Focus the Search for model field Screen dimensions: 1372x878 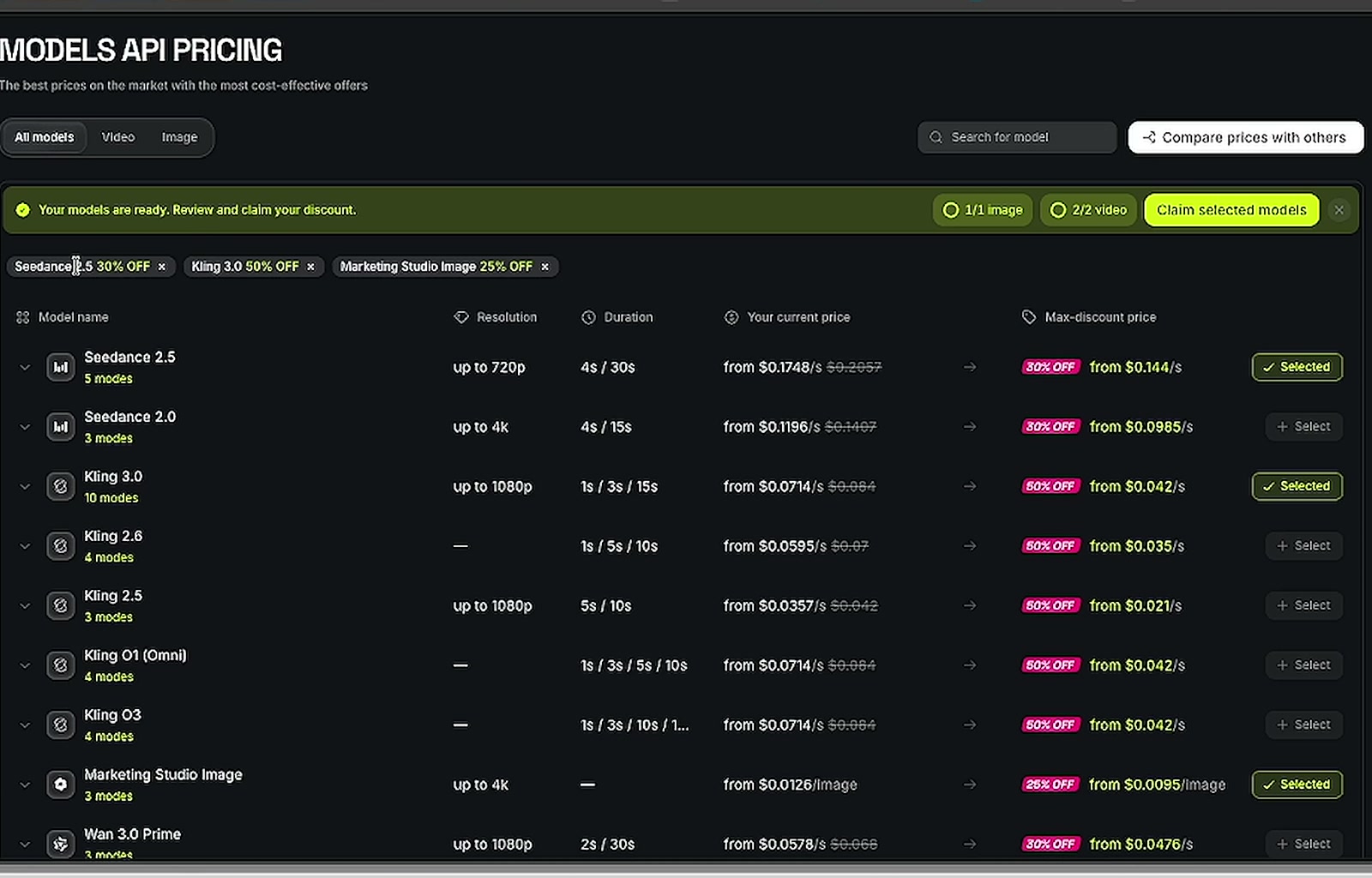(1017, 137)
